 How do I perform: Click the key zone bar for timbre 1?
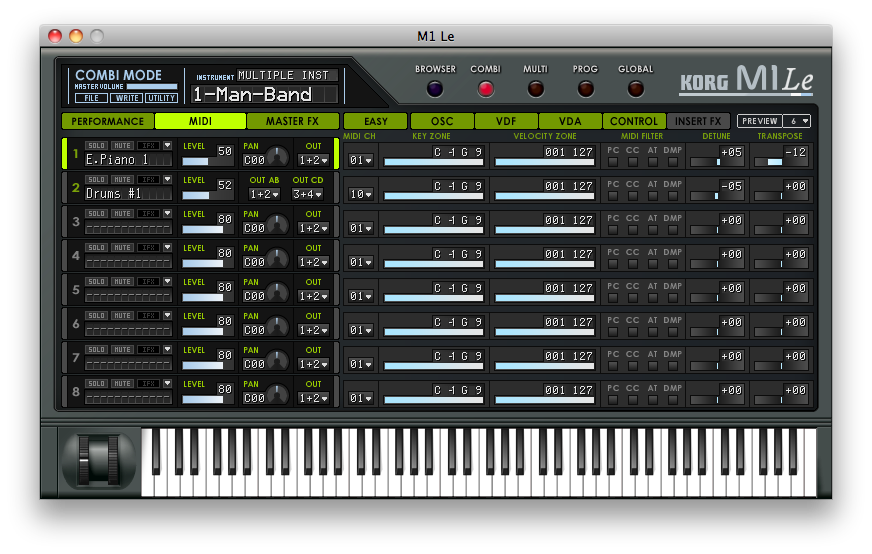(x=434, y=162)
